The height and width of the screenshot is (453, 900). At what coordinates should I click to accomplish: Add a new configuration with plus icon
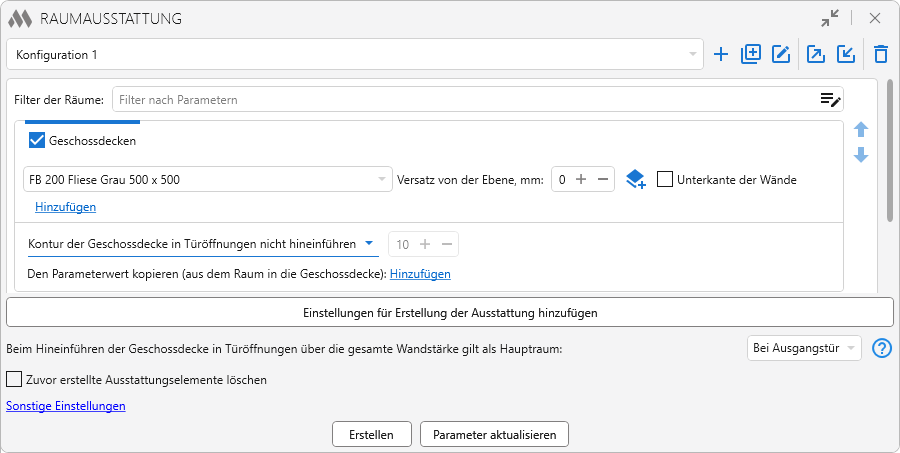point(721,55)
